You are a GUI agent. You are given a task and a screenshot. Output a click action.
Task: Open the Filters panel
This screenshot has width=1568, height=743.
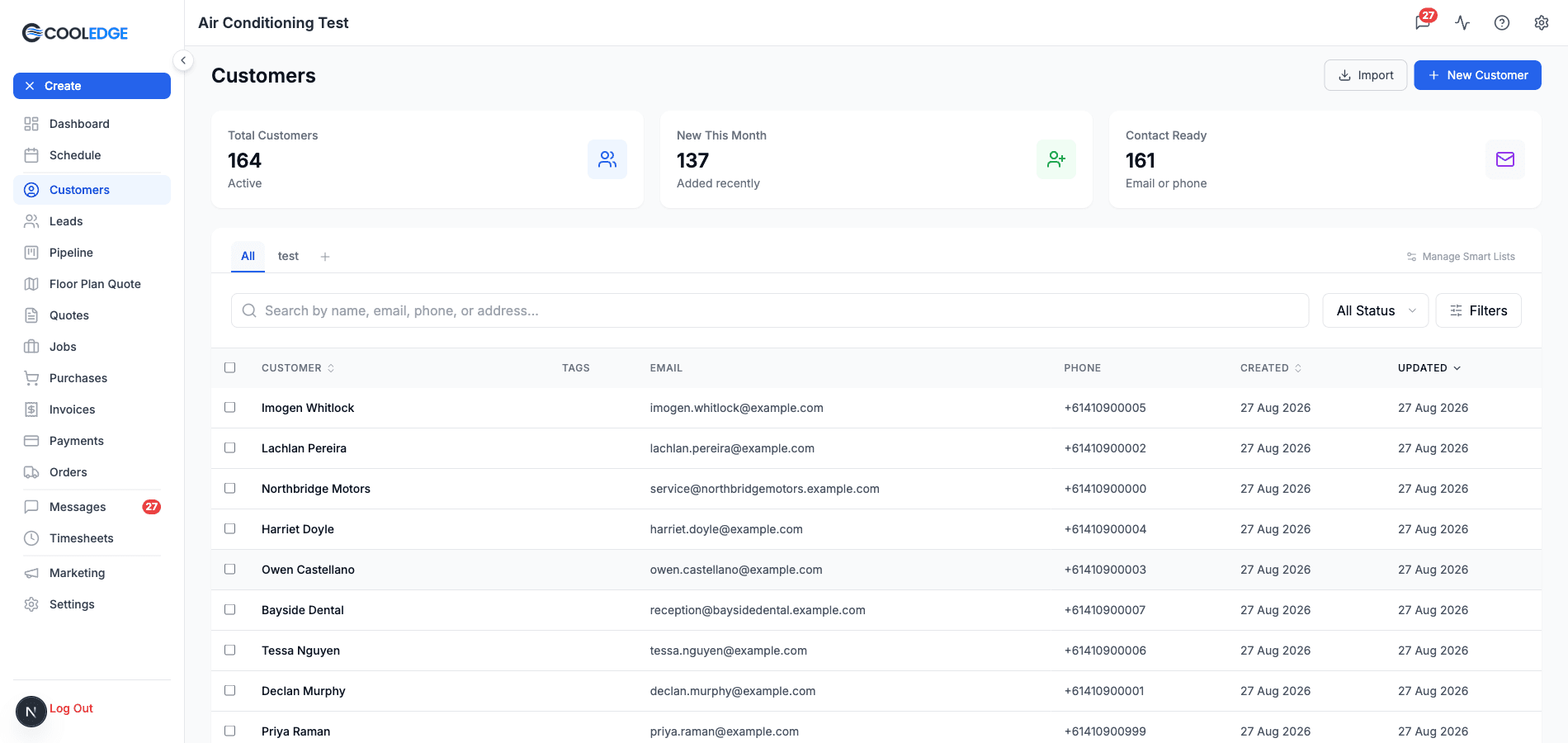tap(1479, 310)
